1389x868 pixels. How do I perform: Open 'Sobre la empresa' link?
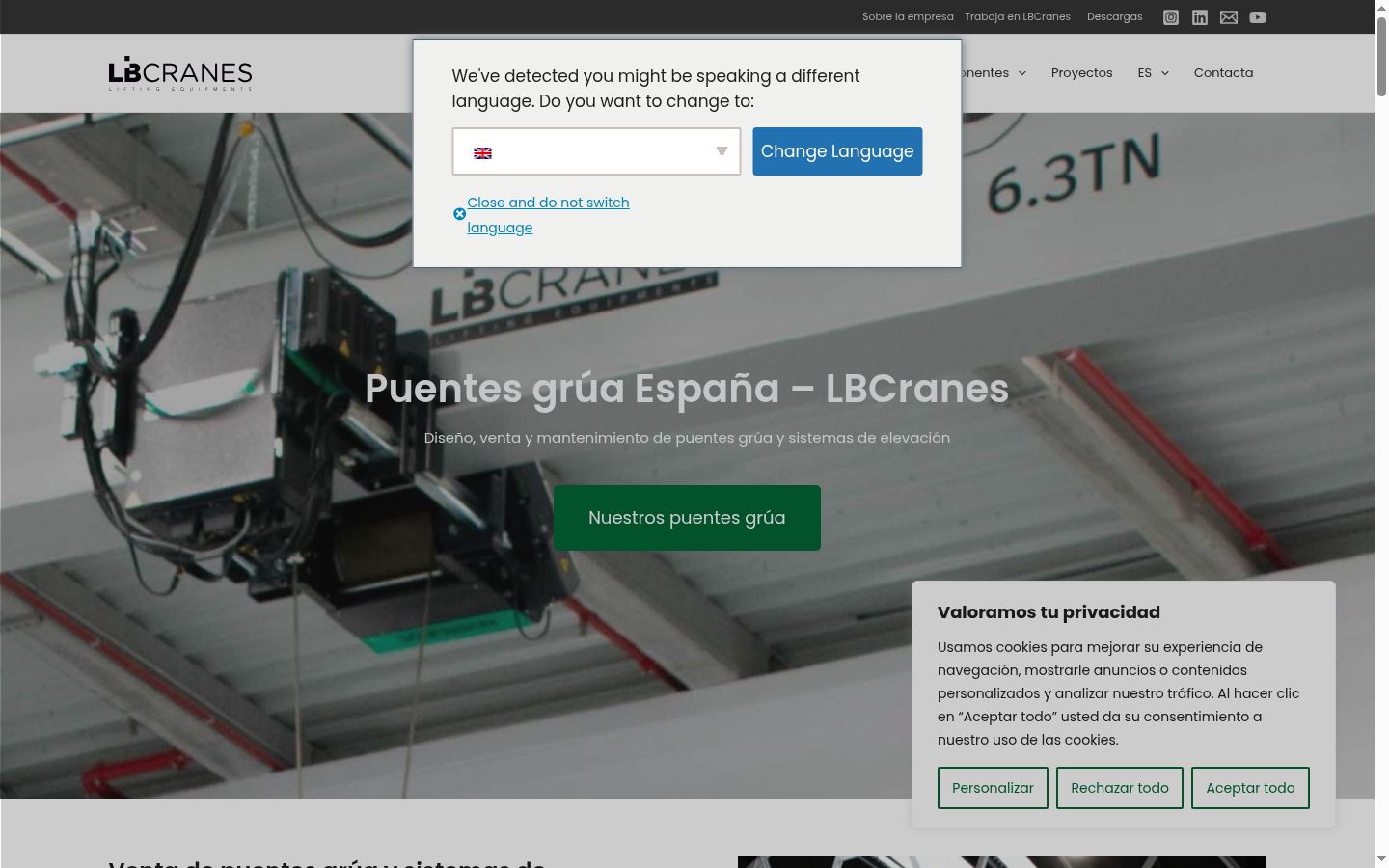click(x=908, y=16)
